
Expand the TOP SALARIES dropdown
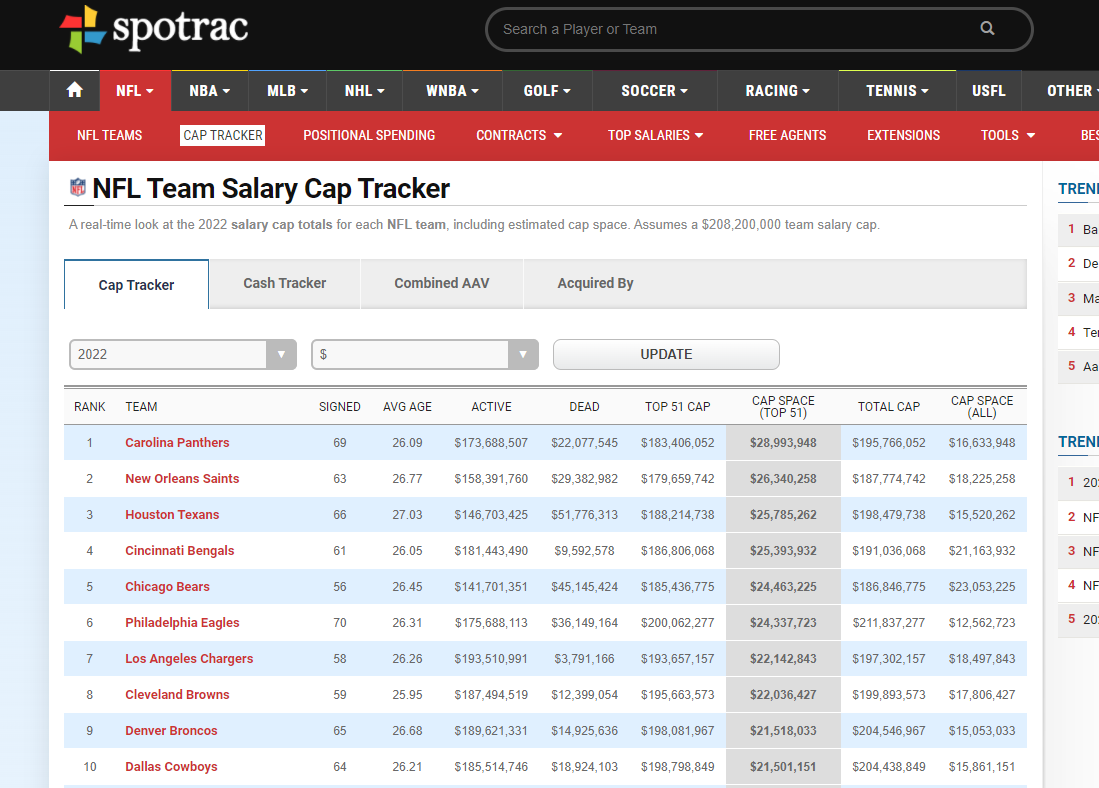coord(655,135)
